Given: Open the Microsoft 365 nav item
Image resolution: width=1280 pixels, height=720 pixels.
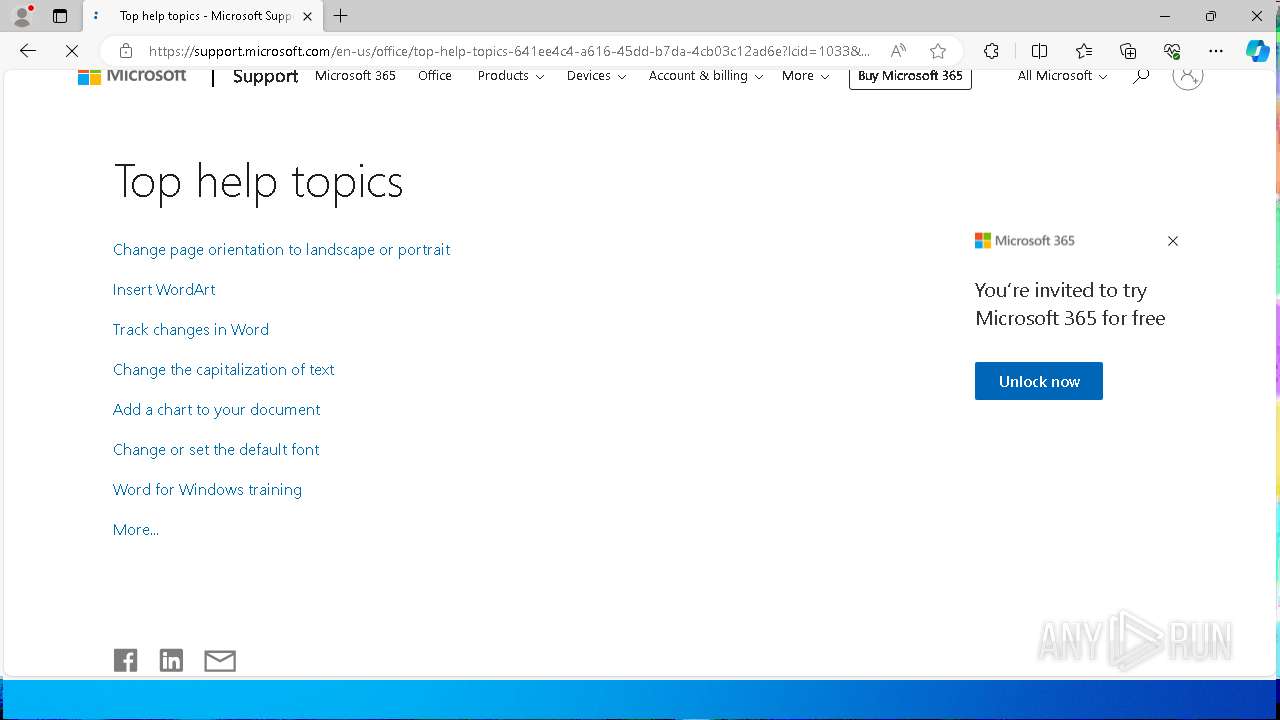Looking at the screenshot, I should 355,76.
